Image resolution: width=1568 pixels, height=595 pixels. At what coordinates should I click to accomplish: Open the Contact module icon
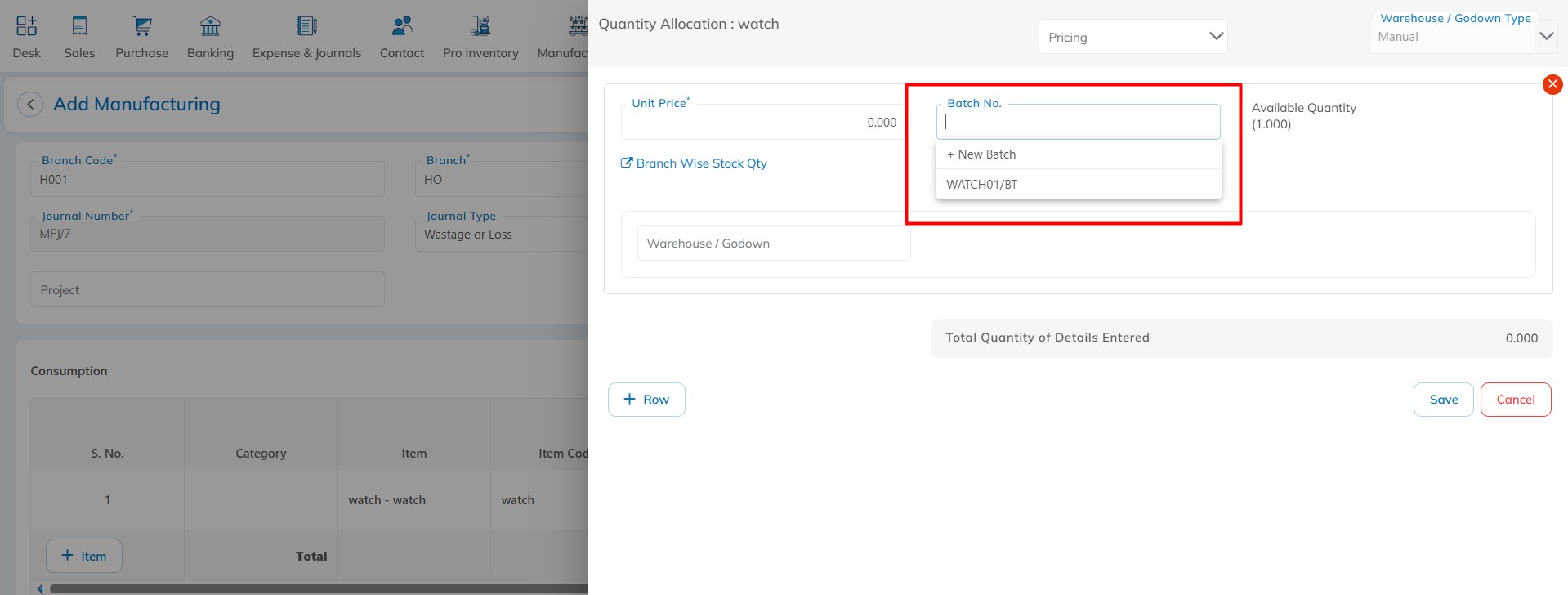402,26
